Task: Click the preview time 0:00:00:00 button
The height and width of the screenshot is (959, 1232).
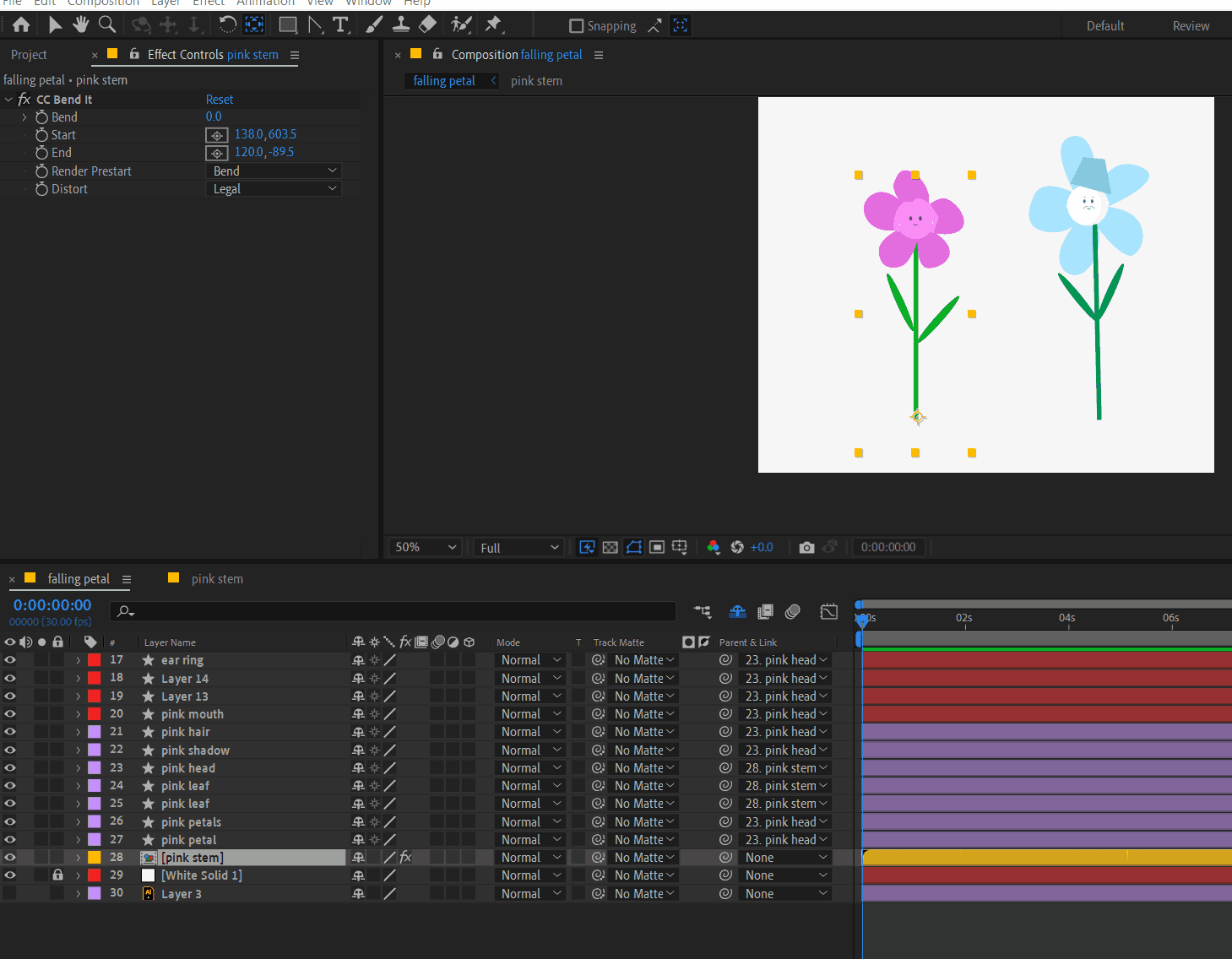Action: [888, 547]
